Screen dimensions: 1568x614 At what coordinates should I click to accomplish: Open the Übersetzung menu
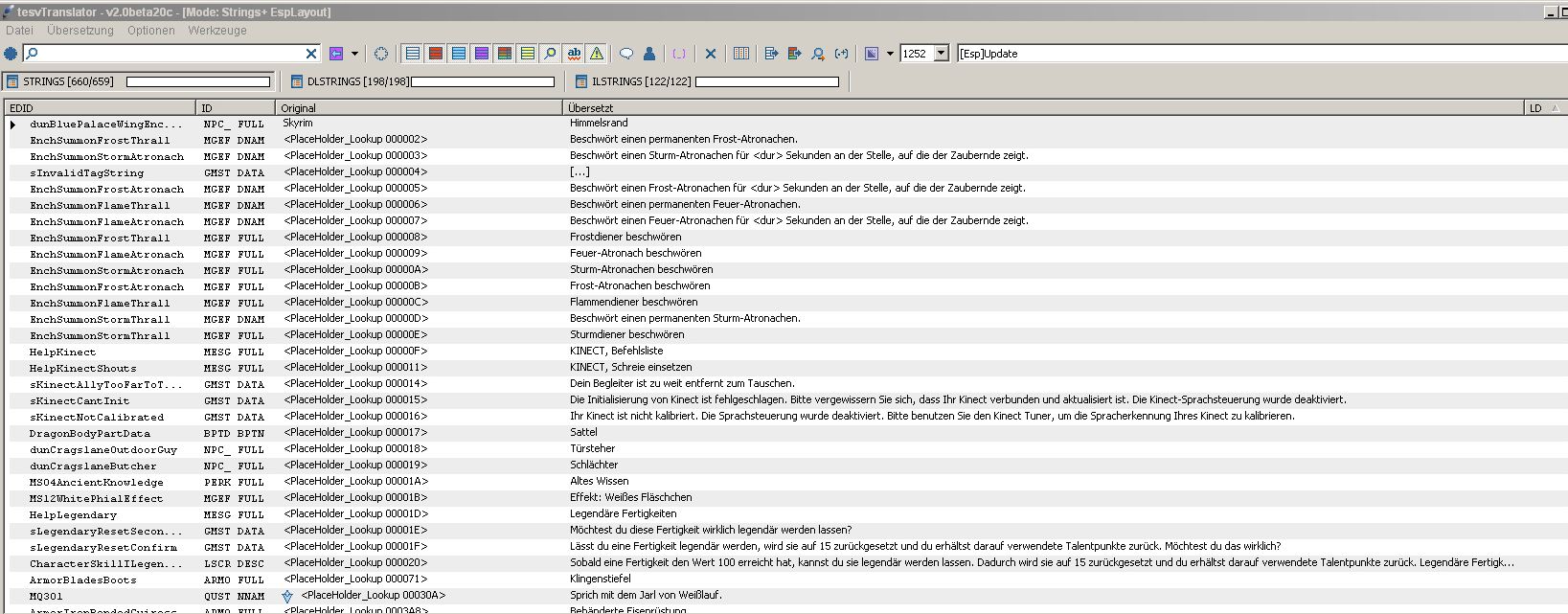coord(80,31)
